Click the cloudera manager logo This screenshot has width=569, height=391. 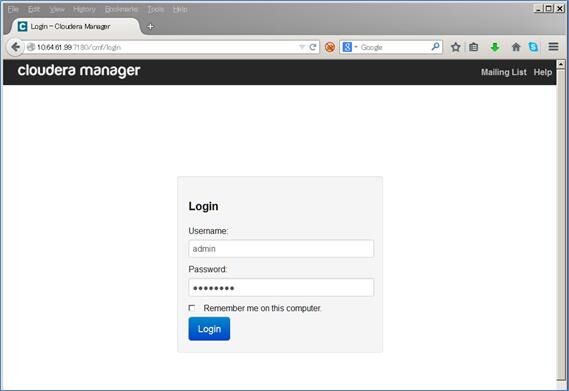79,71
